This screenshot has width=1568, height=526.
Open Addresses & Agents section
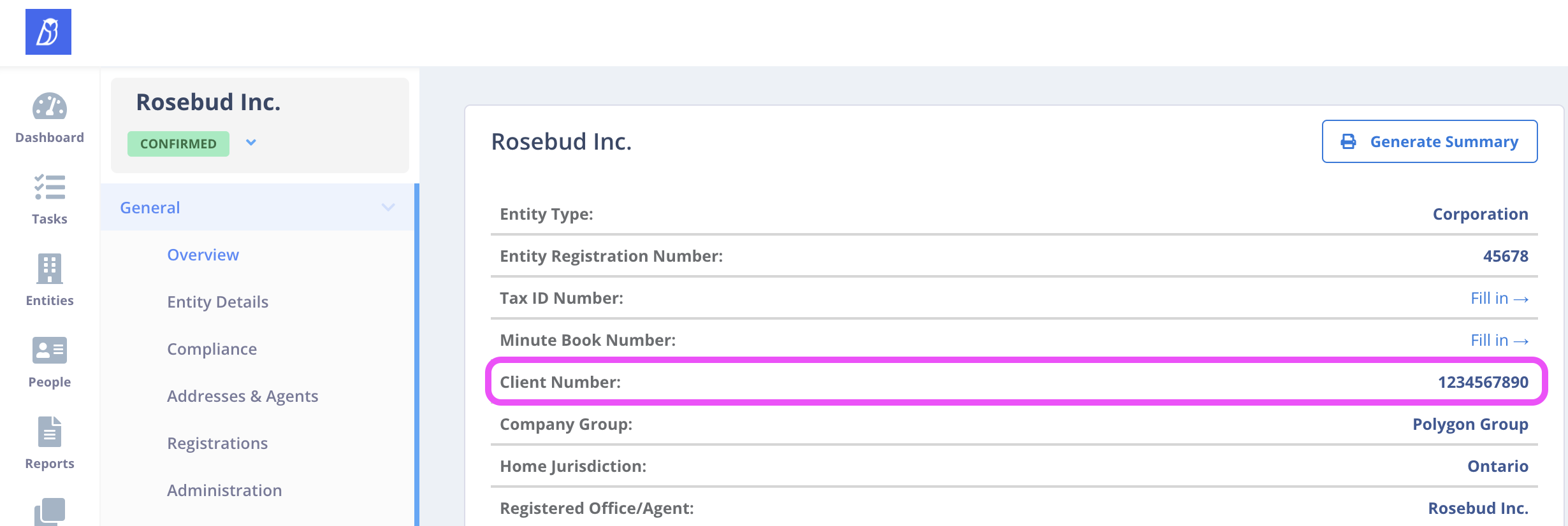pyautogui.click(x=242, y=396)
